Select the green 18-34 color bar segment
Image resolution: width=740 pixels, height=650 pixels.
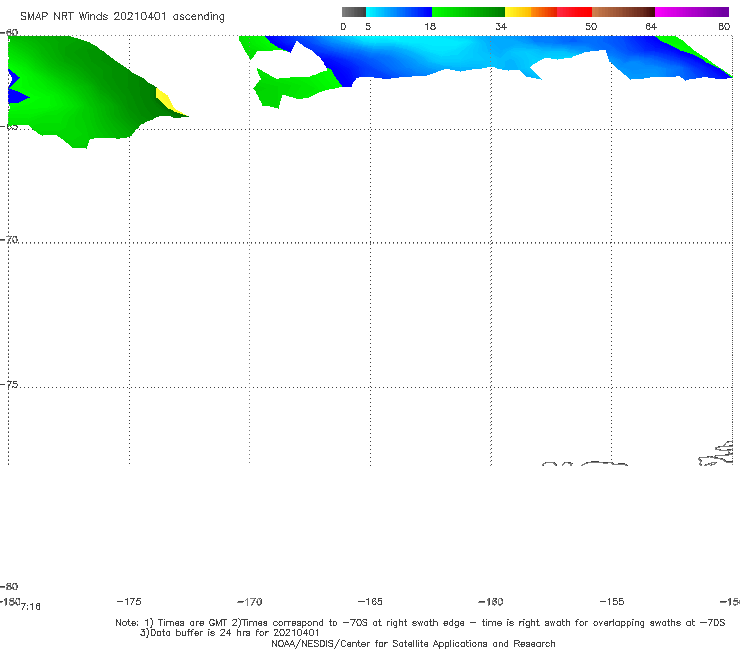(468, 12)
